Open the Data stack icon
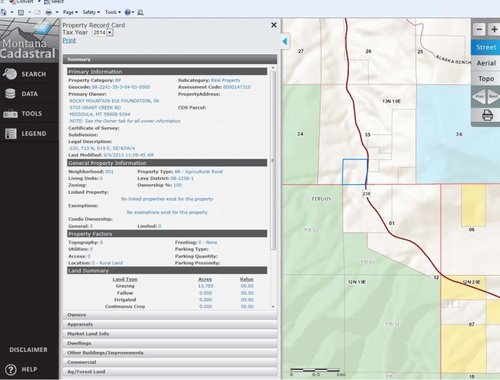The image size is (500, 380). 10,94
